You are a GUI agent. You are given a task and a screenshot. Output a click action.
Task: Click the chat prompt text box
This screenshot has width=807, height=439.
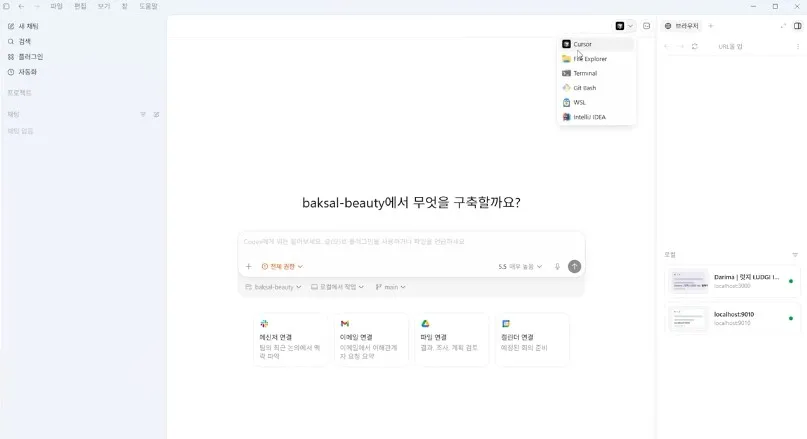[411, 242]
